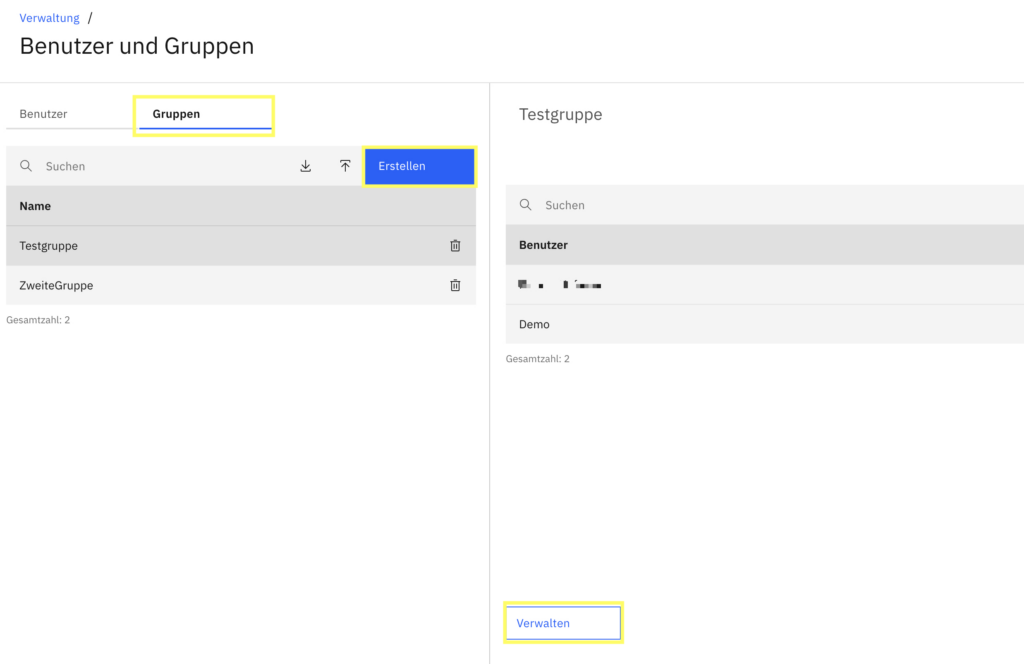This screenshot has height=664, width=1024.
Task: Select the Gruppen tab
Action: tap(205, 114)
